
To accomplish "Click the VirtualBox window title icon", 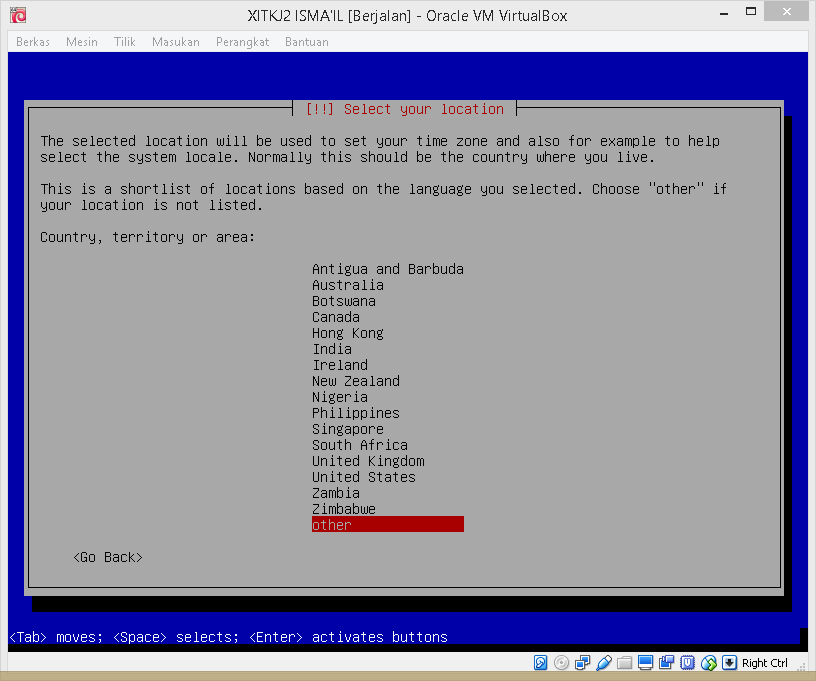I will (18, 16).
